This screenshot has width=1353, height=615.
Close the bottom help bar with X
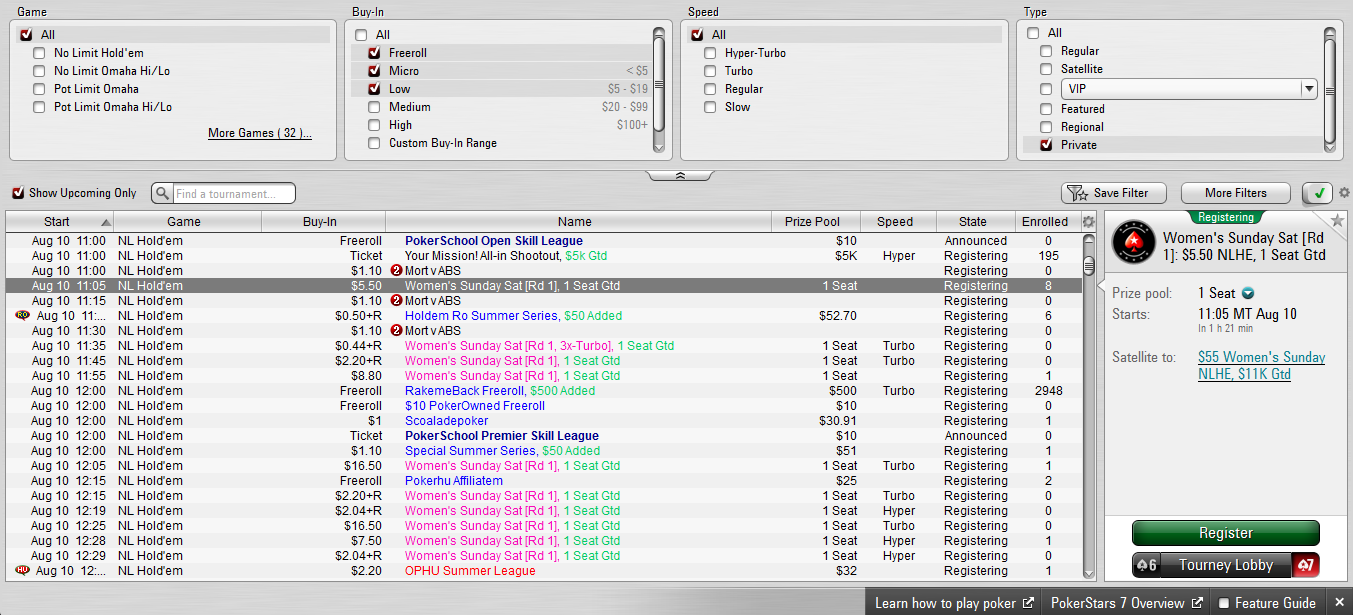point(1340,602)
